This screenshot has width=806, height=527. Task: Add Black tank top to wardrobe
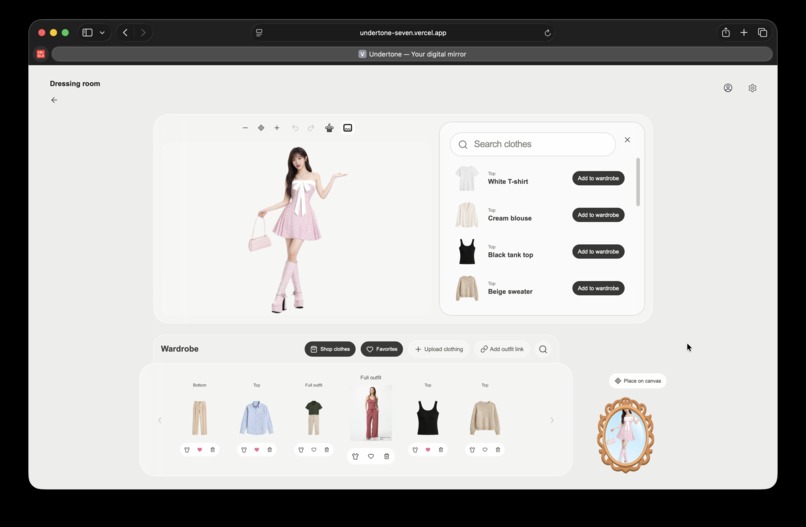598,251
